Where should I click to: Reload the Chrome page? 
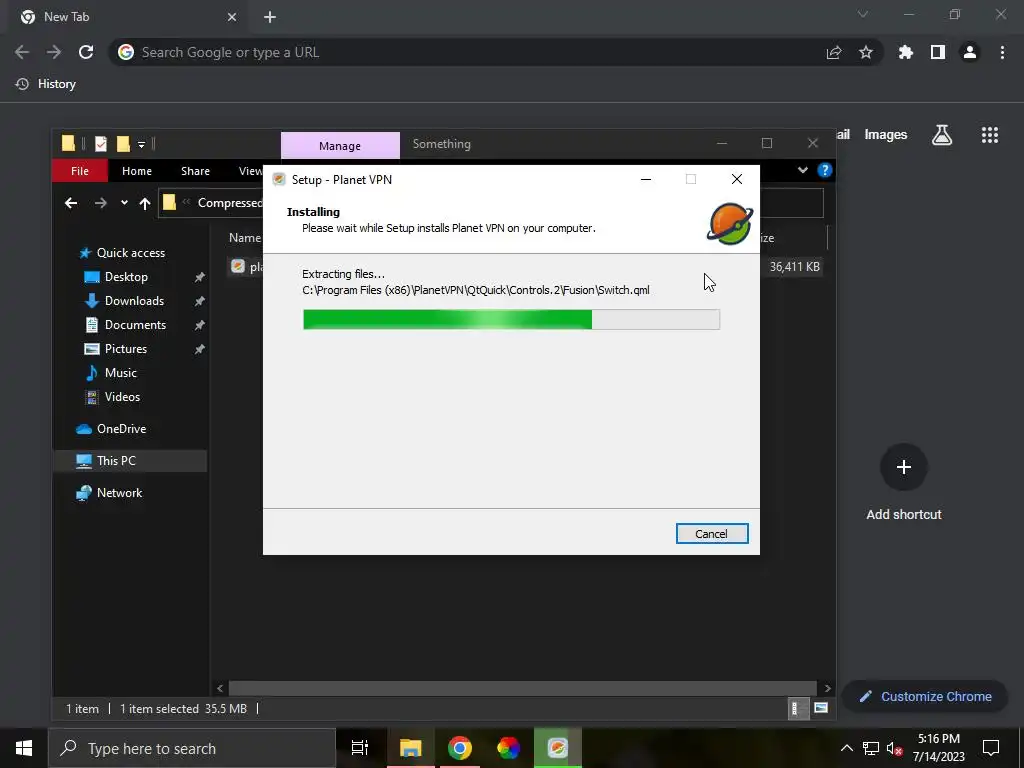(86, 52)
